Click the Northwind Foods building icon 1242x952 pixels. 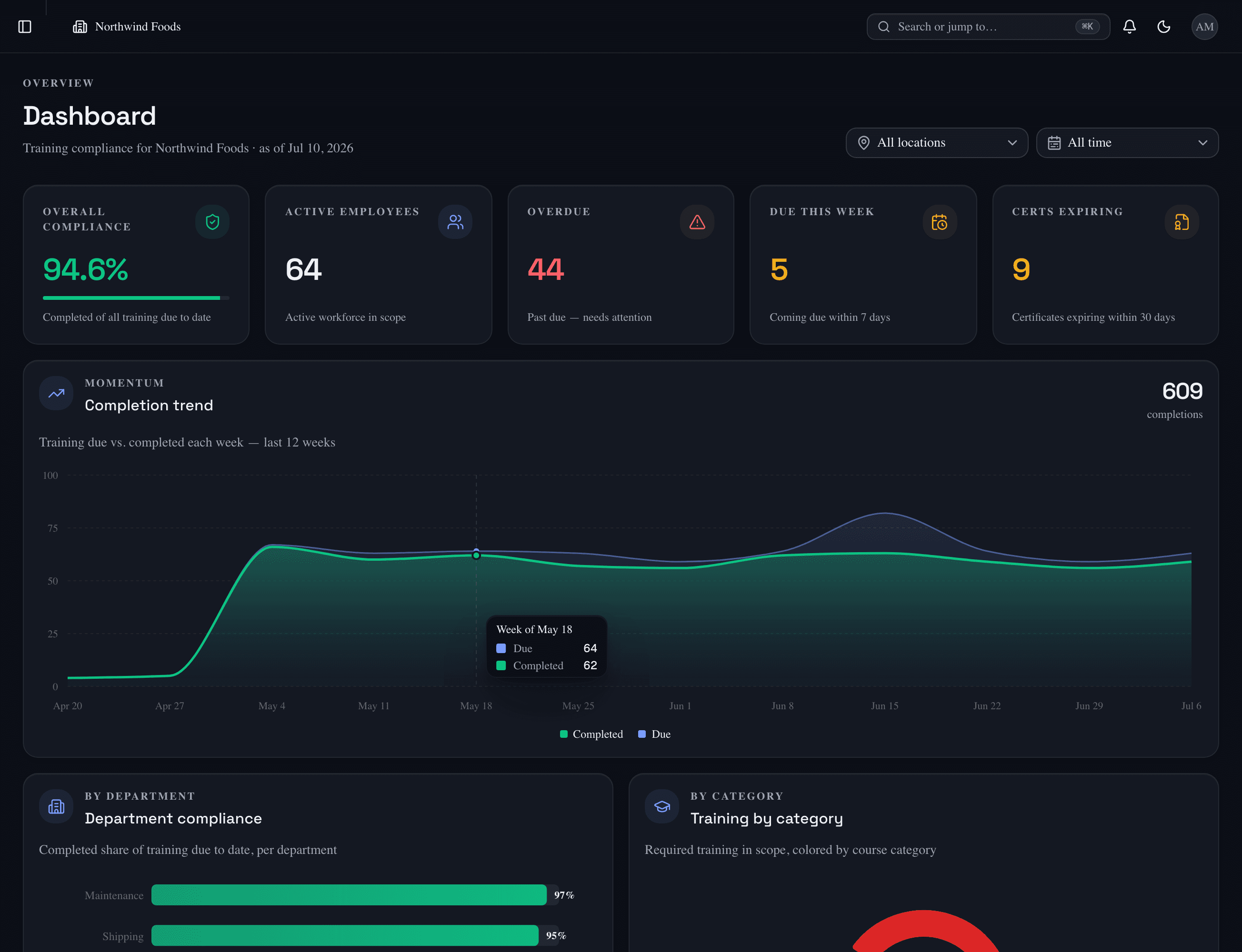80,27
